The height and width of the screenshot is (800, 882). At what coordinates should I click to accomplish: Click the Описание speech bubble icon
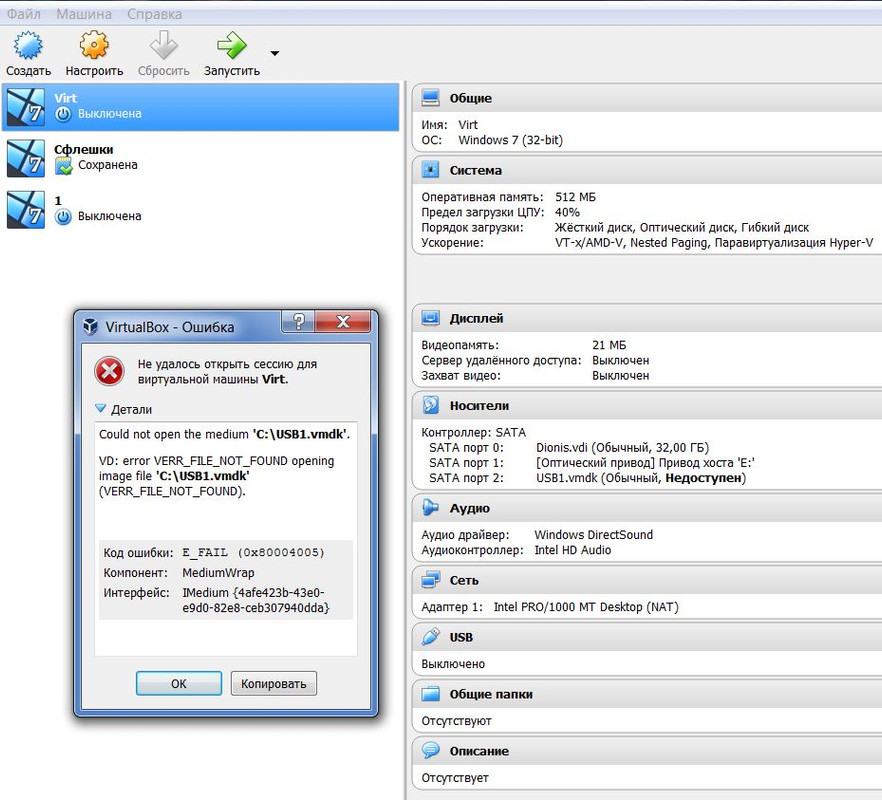click(x=431, y=750)
